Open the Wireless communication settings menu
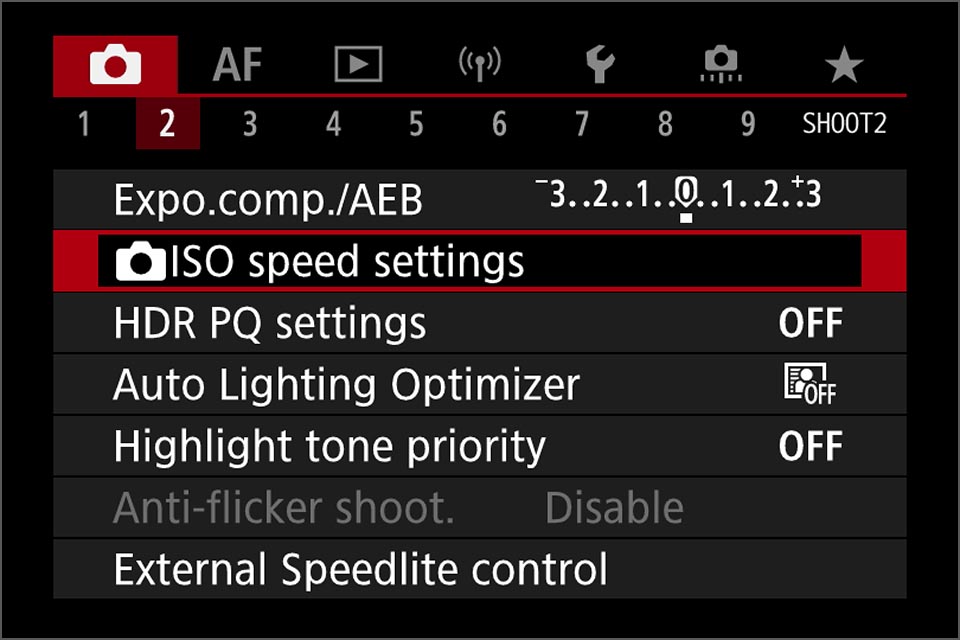Viewport: 960px width, 640px height. pos(478,63)
